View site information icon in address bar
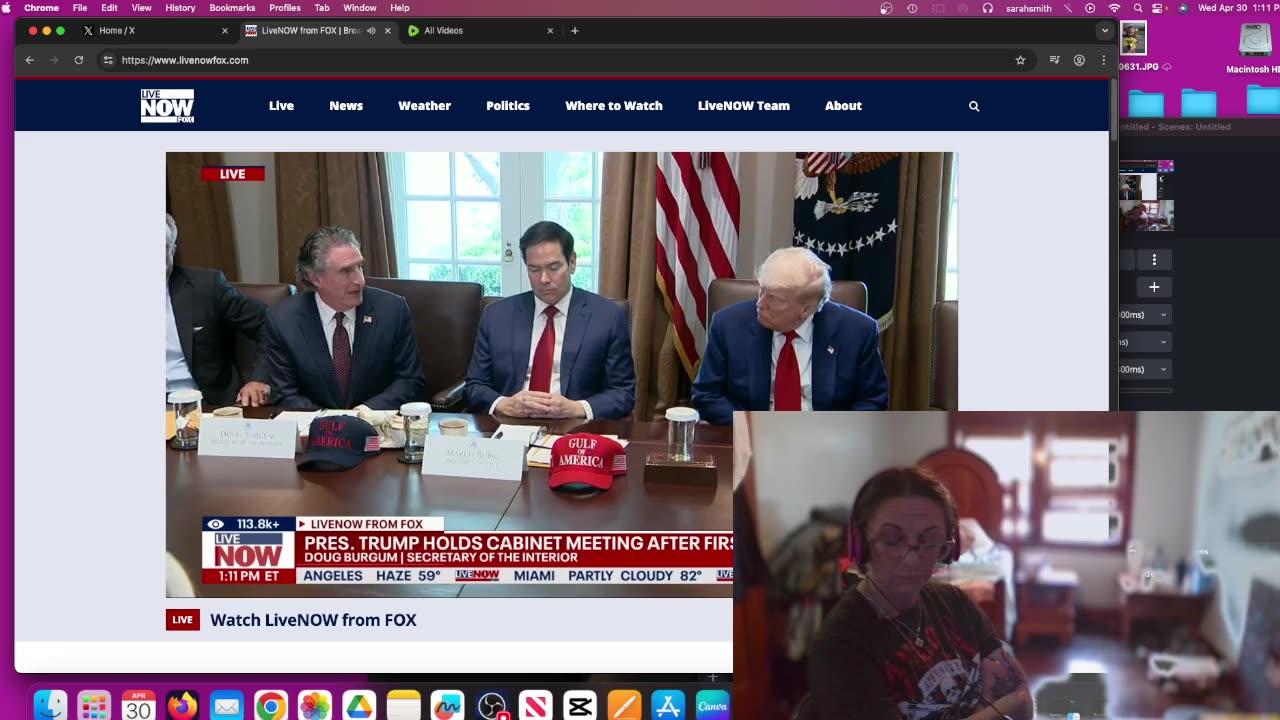 [108, 60]
